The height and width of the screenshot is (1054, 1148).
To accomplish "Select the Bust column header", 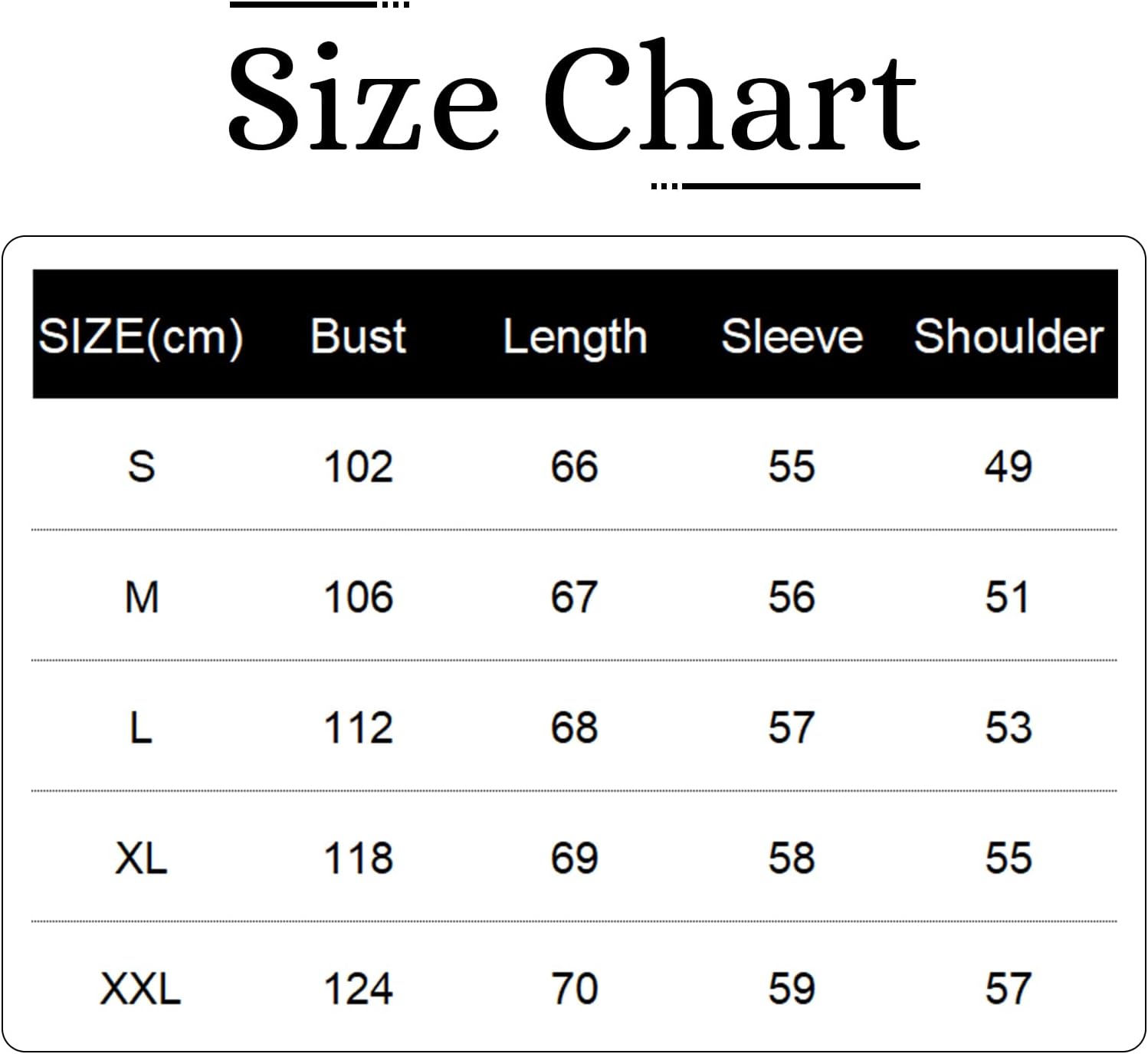I will point(358,337).
